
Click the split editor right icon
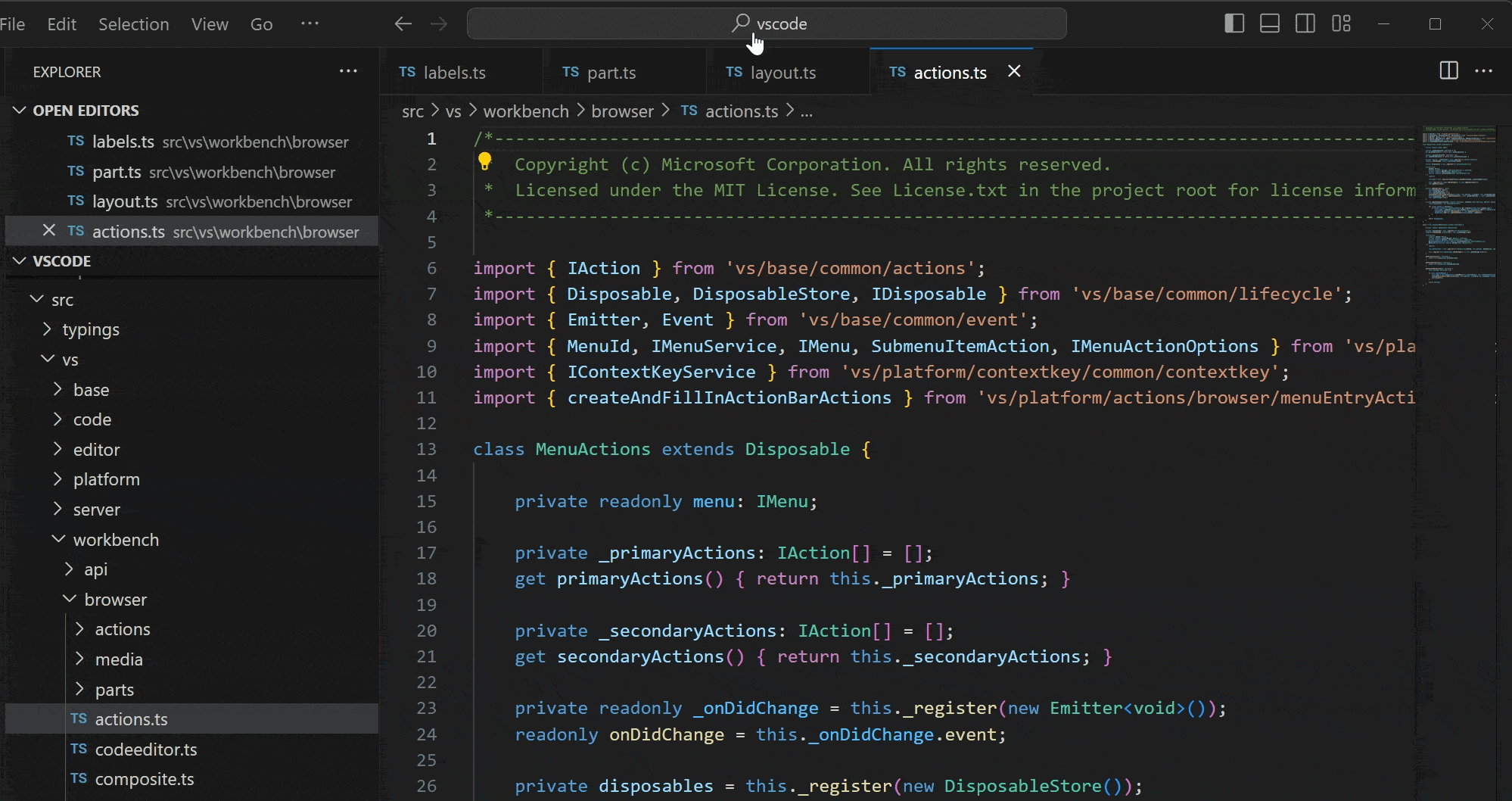(x=1448, y=71)
